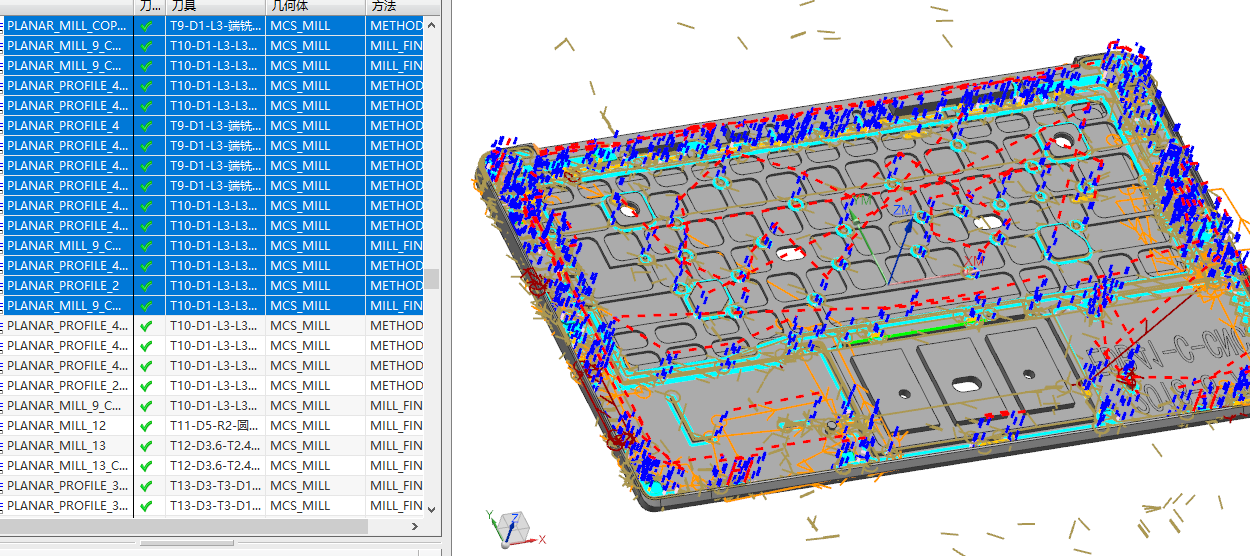Click green checkmark status in PLANAR_MILL_13 row
This screenshot has width=1250, height=556.
147,445
